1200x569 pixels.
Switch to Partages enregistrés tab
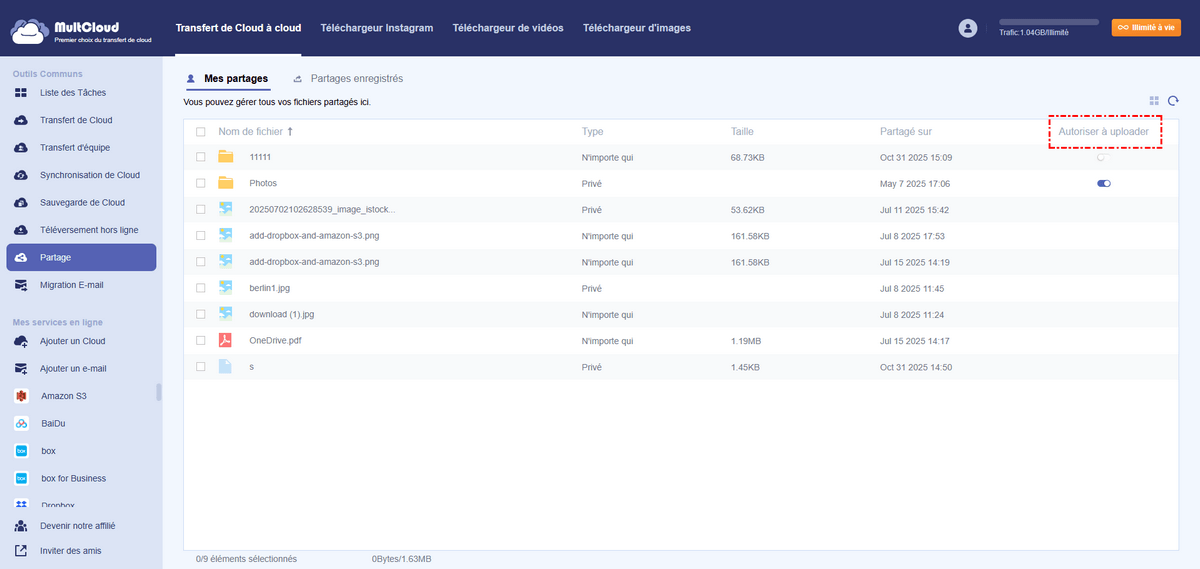point(356,78)
